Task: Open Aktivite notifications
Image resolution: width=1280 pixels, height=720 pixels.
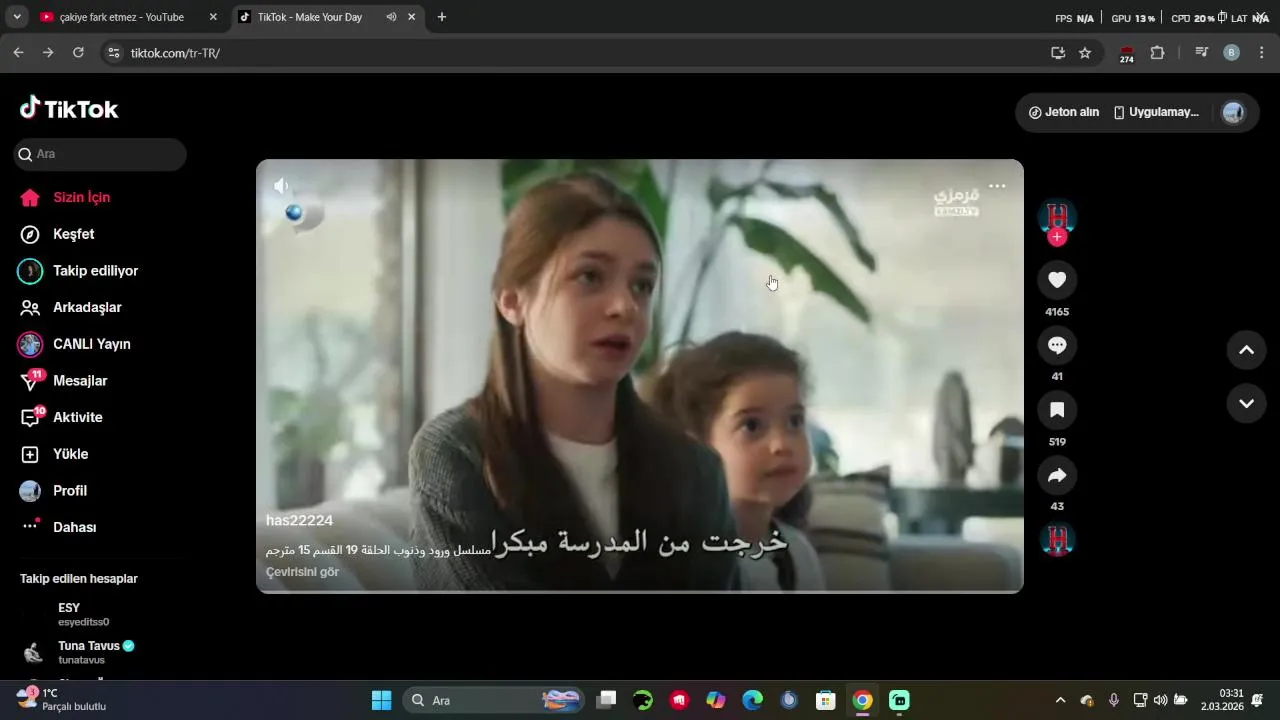Action: (x=77, y=417)
